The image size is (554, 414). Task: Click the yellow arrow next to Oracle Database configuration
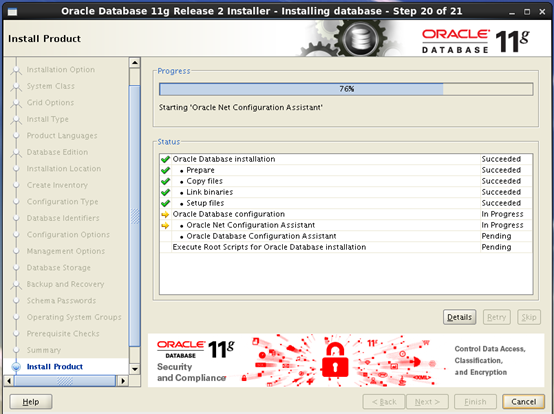[x=165, y=214]
